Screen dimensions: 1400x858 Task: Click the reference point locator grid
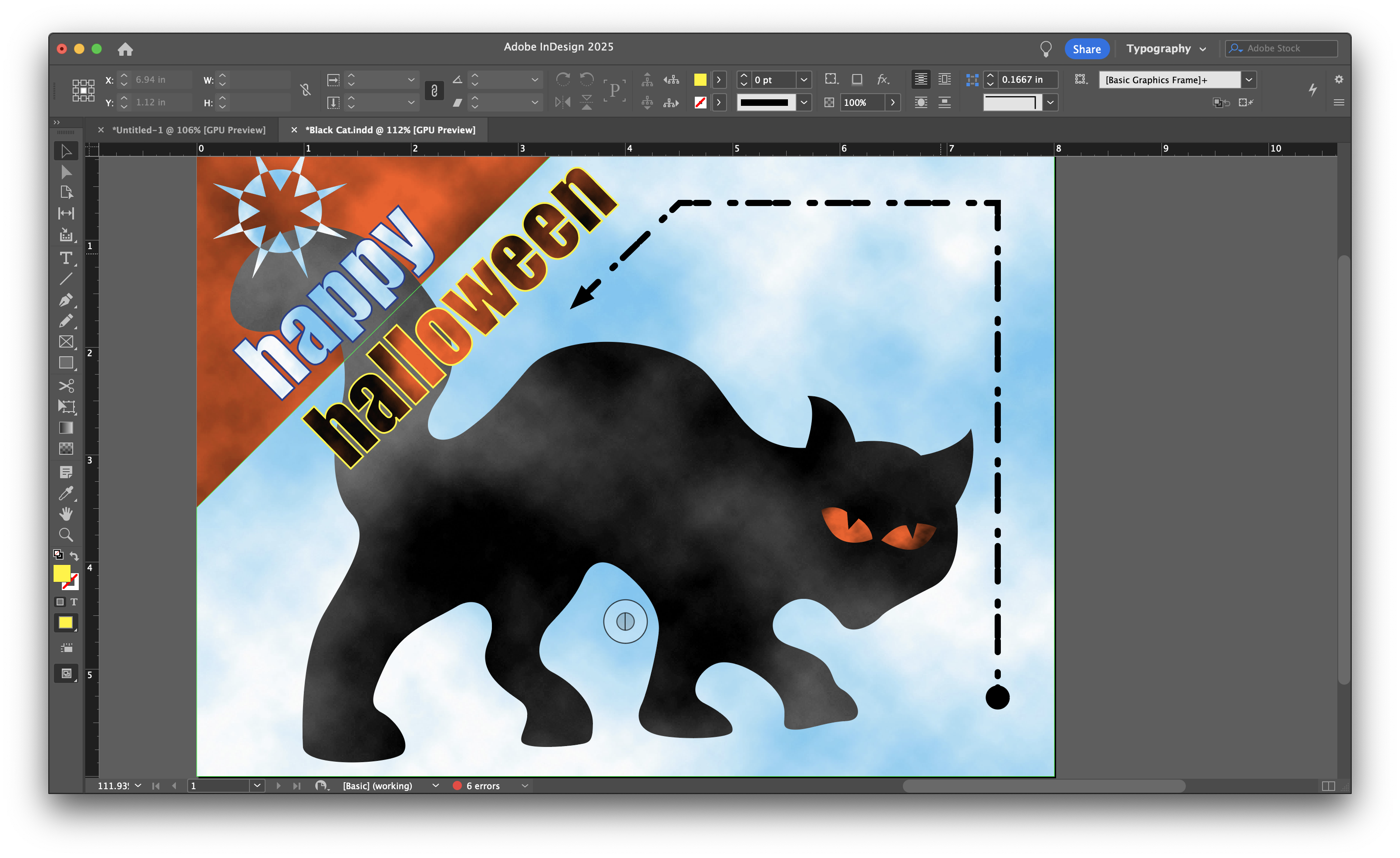[x=84, y=91]
